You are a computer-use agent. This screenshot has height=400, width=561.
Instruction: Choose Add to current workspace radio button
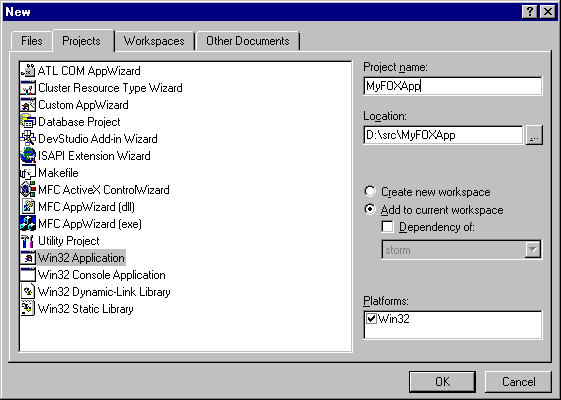coord(370,209)
